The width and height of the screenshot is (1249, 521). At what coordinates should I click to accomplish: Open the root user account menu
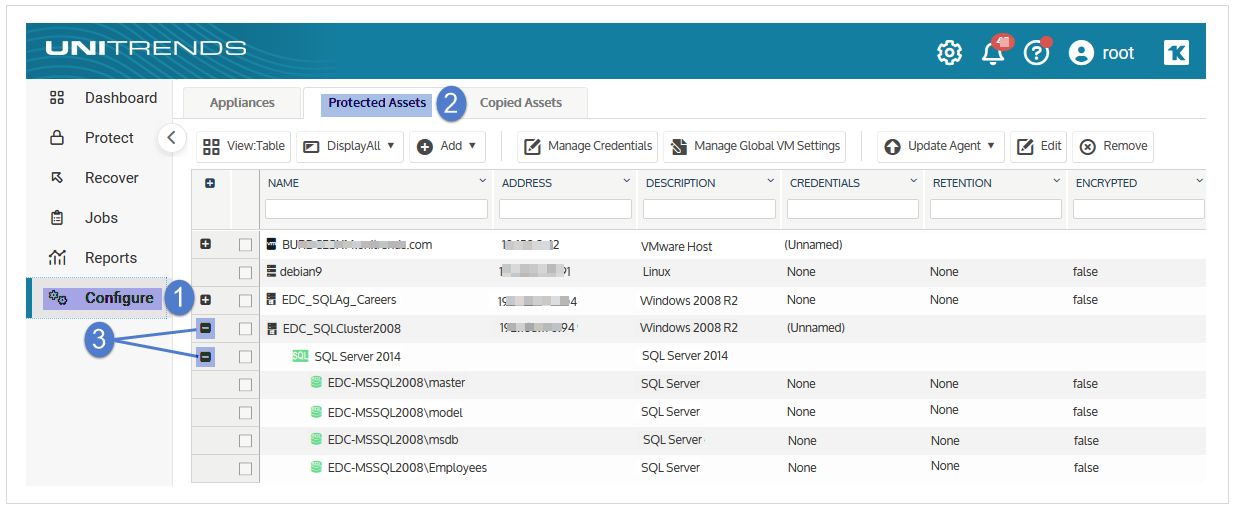point(1101,53)
